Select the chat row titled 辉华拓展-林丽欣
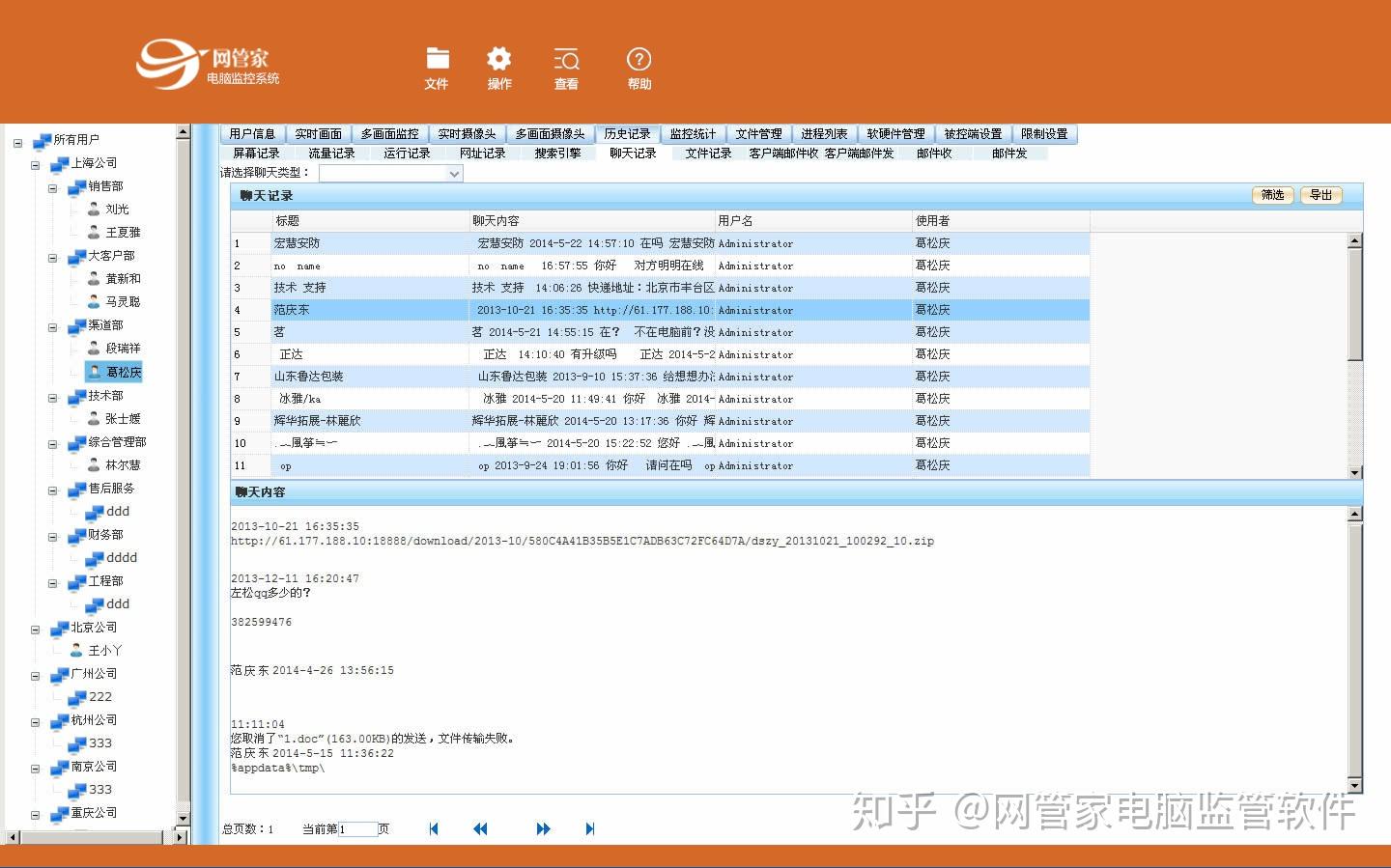1391x868 pixels. [660, 421]
